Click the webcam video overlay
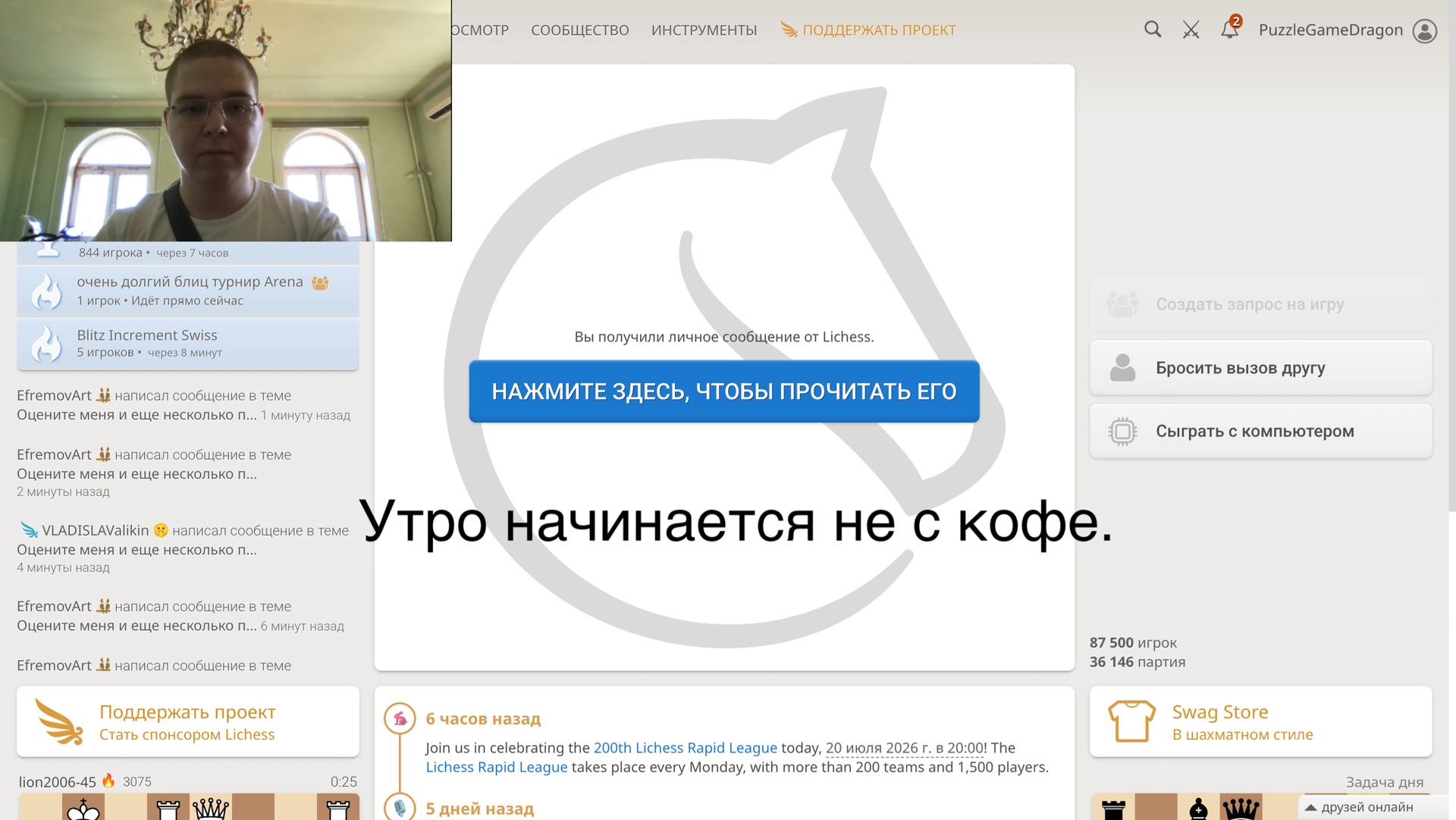Viewport: 1456px width, 820px height. click(x=225, y=121)
